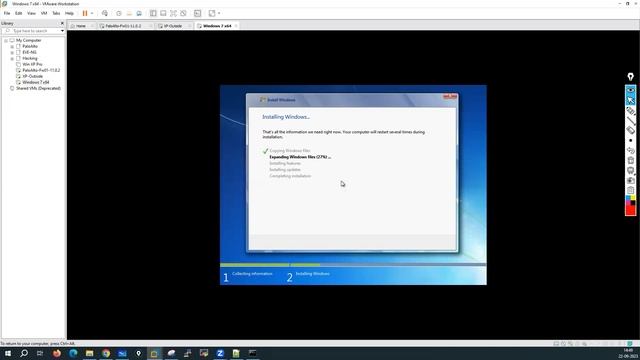Open the snapshot manager toolbar icon
The image size is (640, 360).
pyautogui.click(x=139, y=13)
